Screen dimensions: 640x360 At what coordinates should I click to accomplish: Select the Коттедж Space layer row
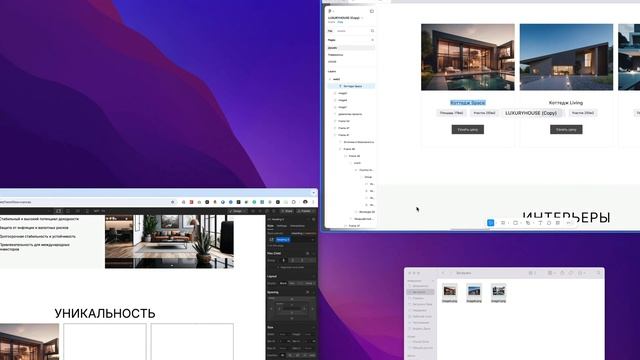351,86
